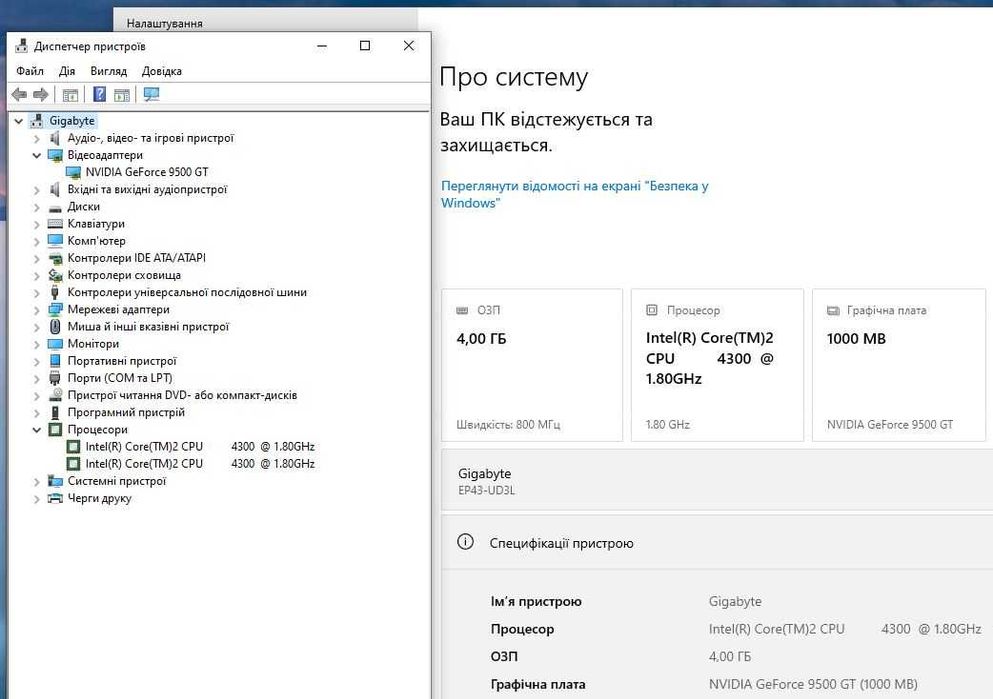The height and width of the screenshot is (699, 993).
Task: Click the Клавіатури keyboard icon
Action: click(x=55, y=224)
